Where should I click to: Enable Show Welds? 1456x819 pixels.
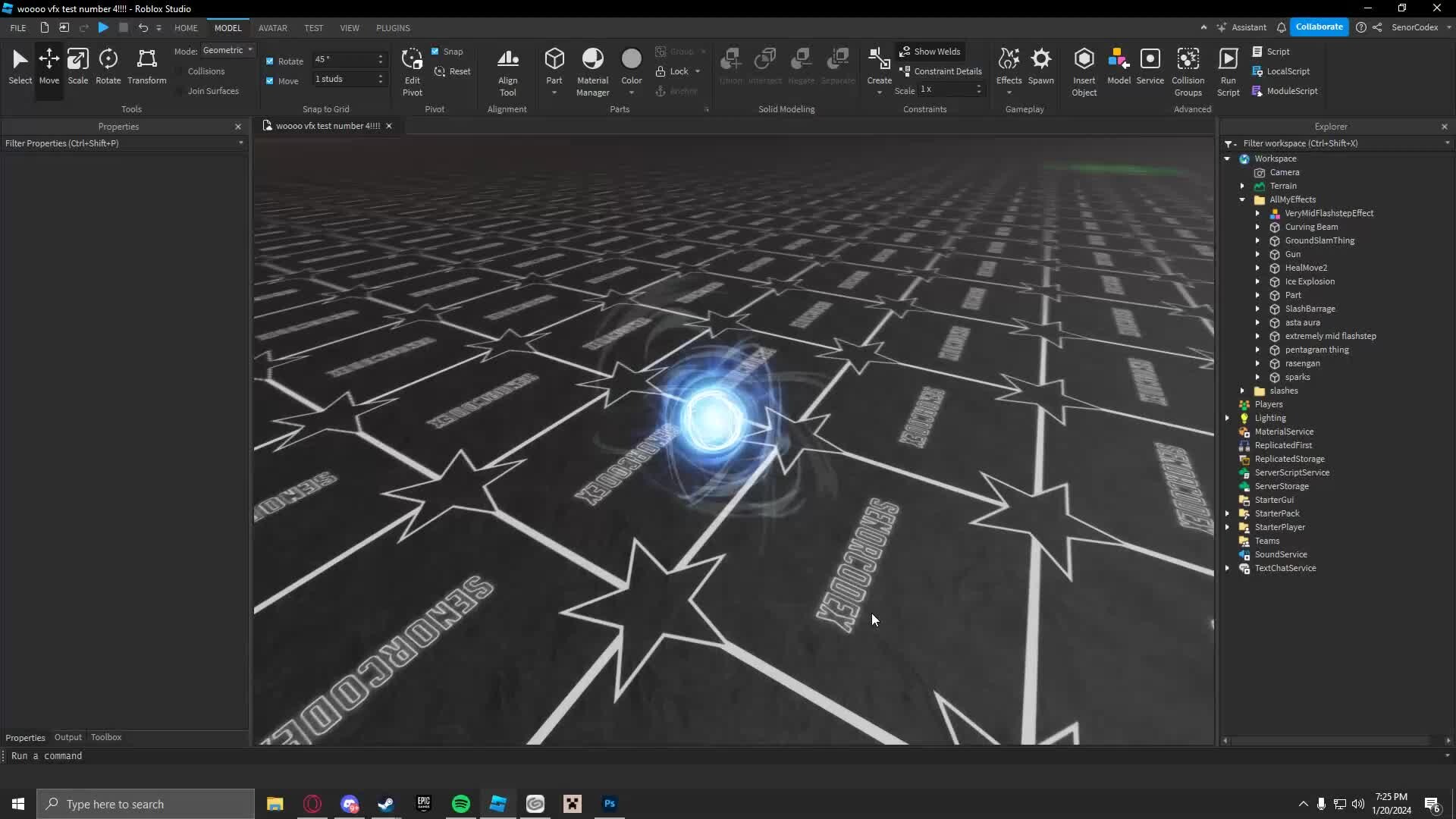930,51
